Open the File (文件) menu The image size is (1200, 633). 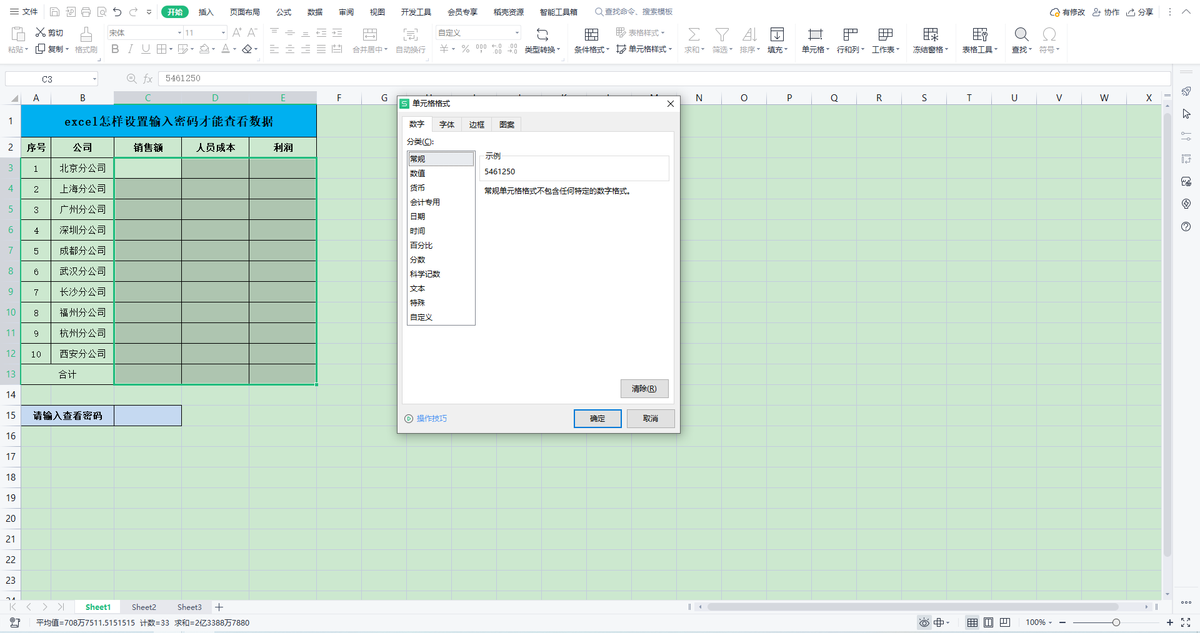(24, 12)
